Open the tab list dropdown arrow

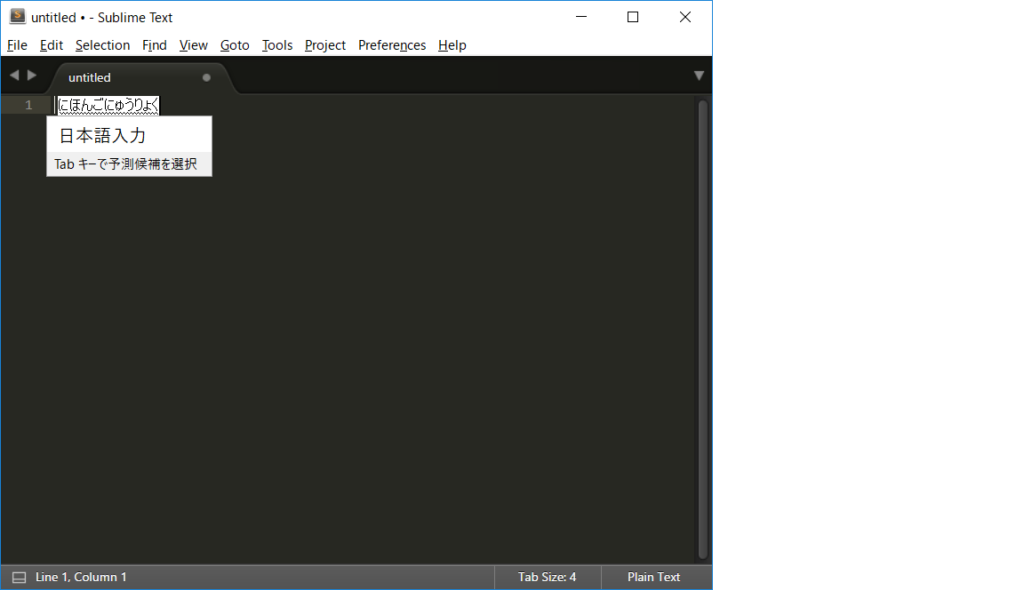coord(699,76)
